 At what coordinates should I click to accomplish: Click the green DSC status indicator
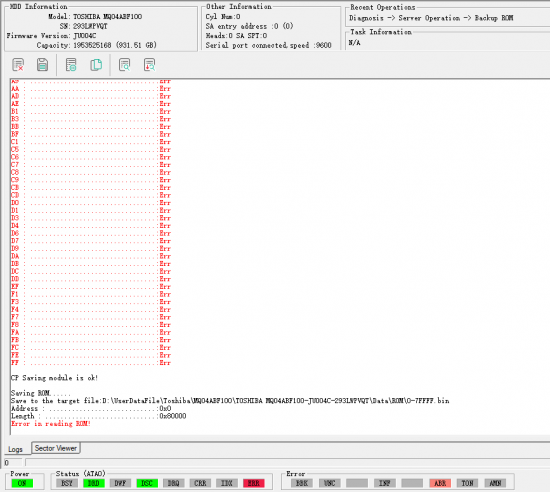click(147, 483)
